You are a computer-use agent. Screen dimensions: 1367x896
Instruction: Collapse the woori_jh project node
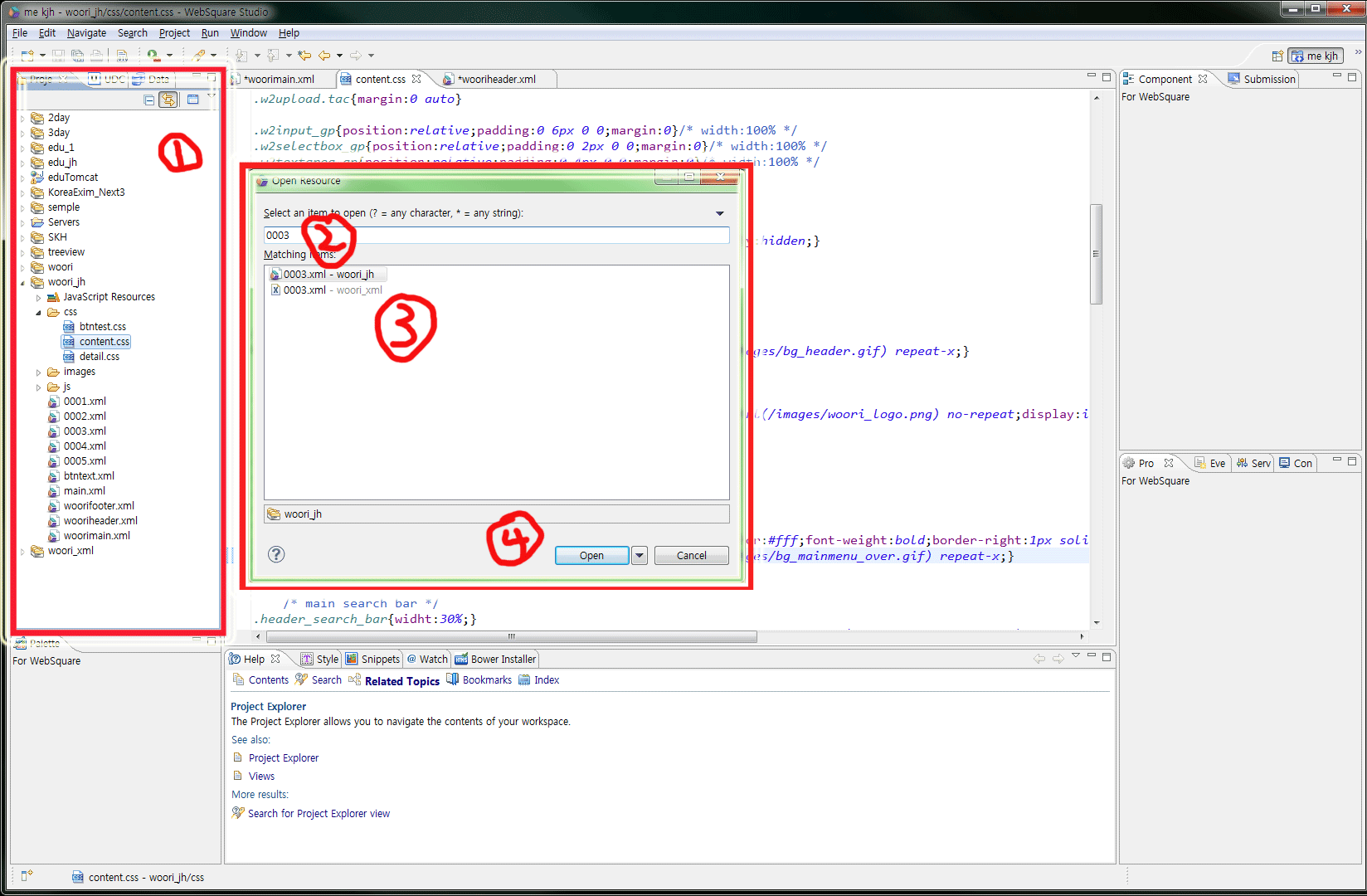22,283
